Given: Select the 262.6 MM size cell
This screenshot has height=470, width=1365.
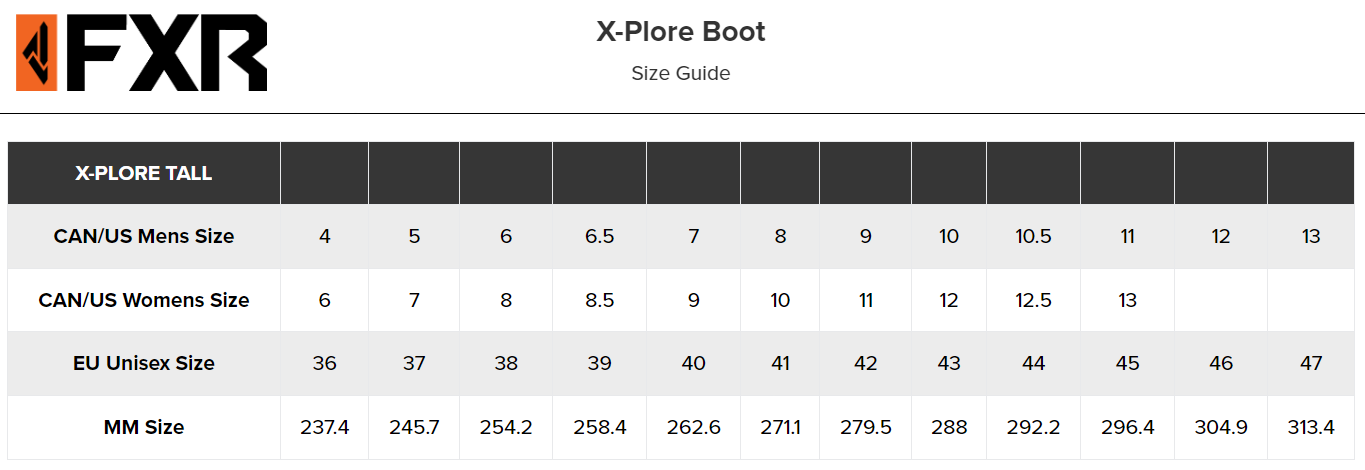Looking at the screenshot, I should pyautogui.click(x=693, y=427).
